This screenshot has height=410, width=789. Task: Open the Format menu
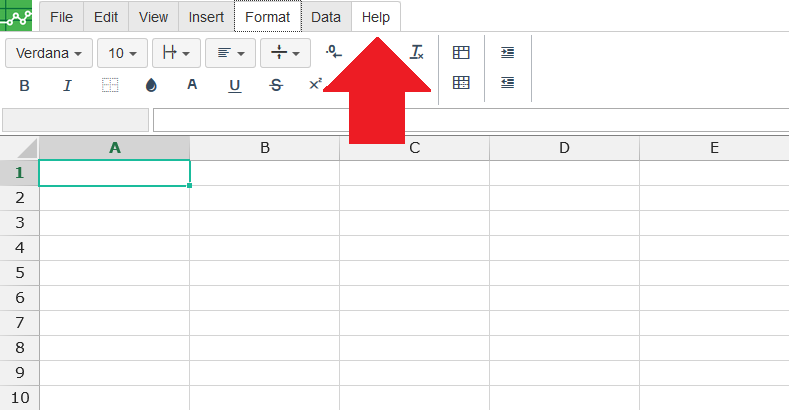coord(267,17)
